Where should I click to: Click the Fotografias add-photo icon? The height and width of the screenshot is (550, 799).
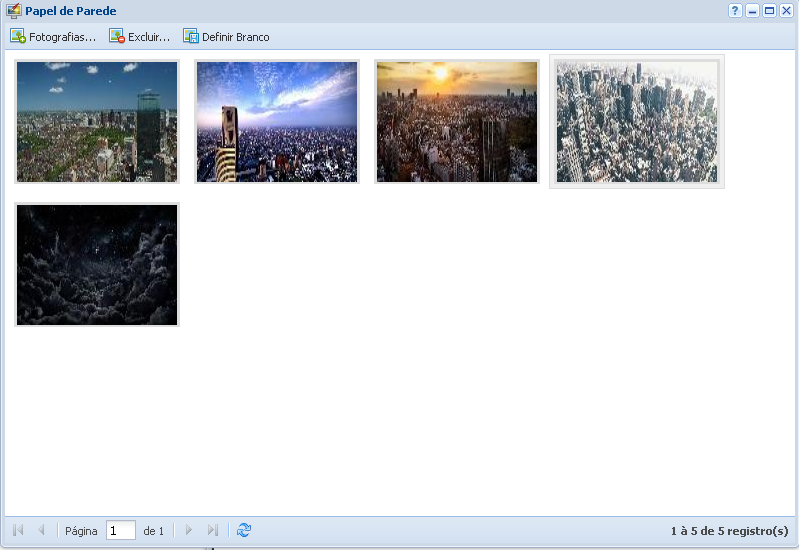(x=18, y=37)
